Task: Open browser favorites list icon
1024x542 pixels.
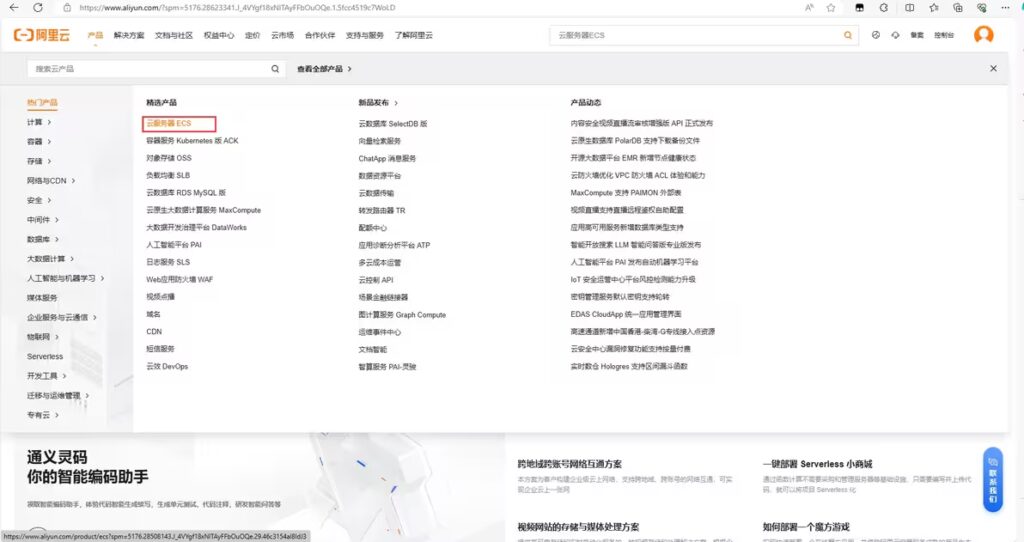Action: 934,8
